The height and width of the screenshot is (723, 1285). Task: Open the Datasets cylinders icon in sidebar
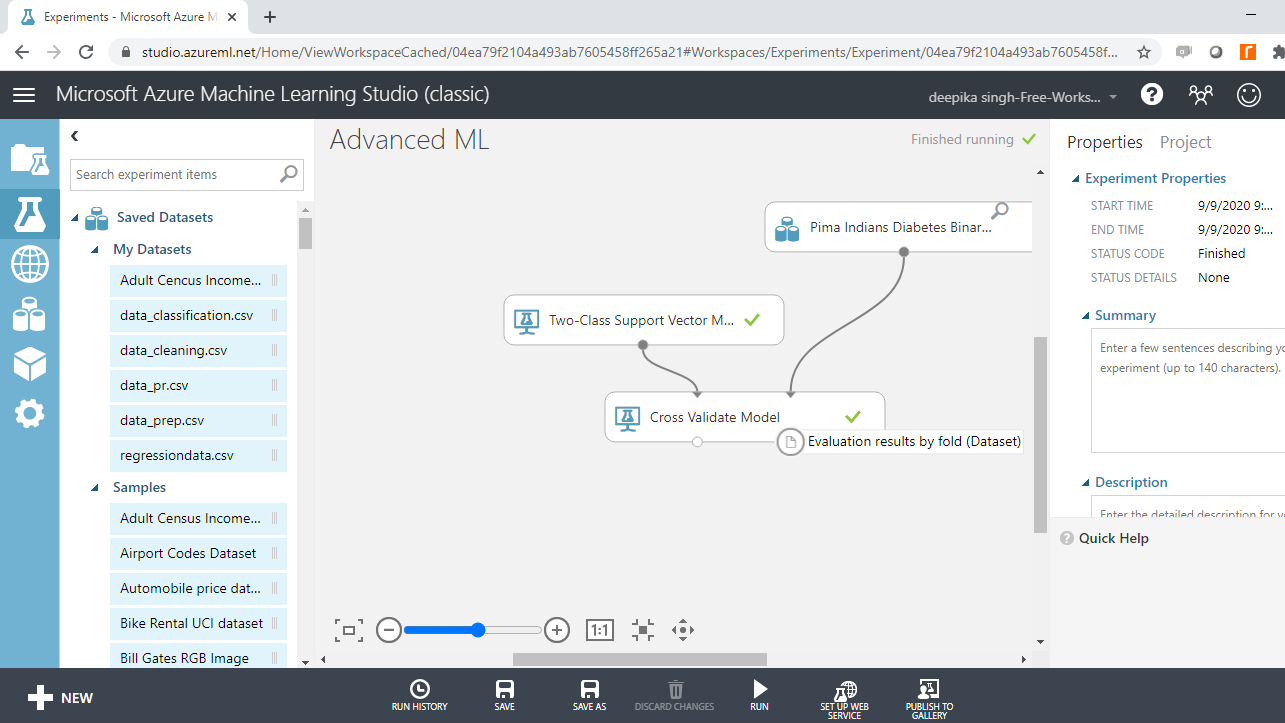click(x=29, y=314)
